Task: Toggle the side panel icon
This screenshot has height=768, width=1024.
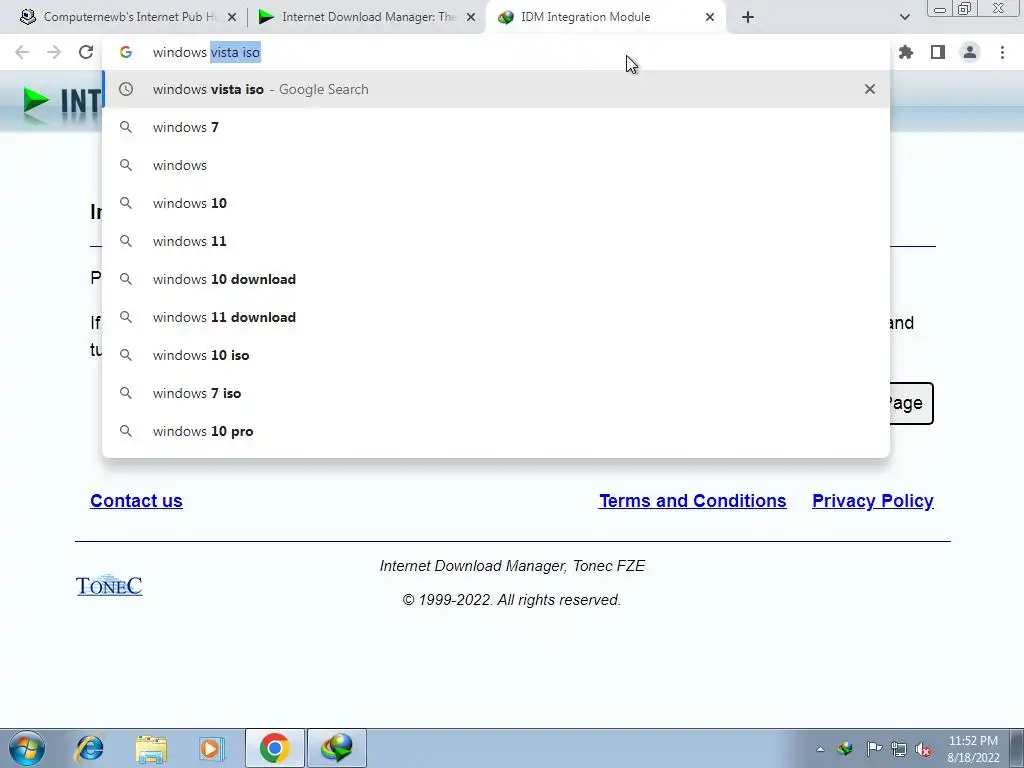Action: click(938, 52)
